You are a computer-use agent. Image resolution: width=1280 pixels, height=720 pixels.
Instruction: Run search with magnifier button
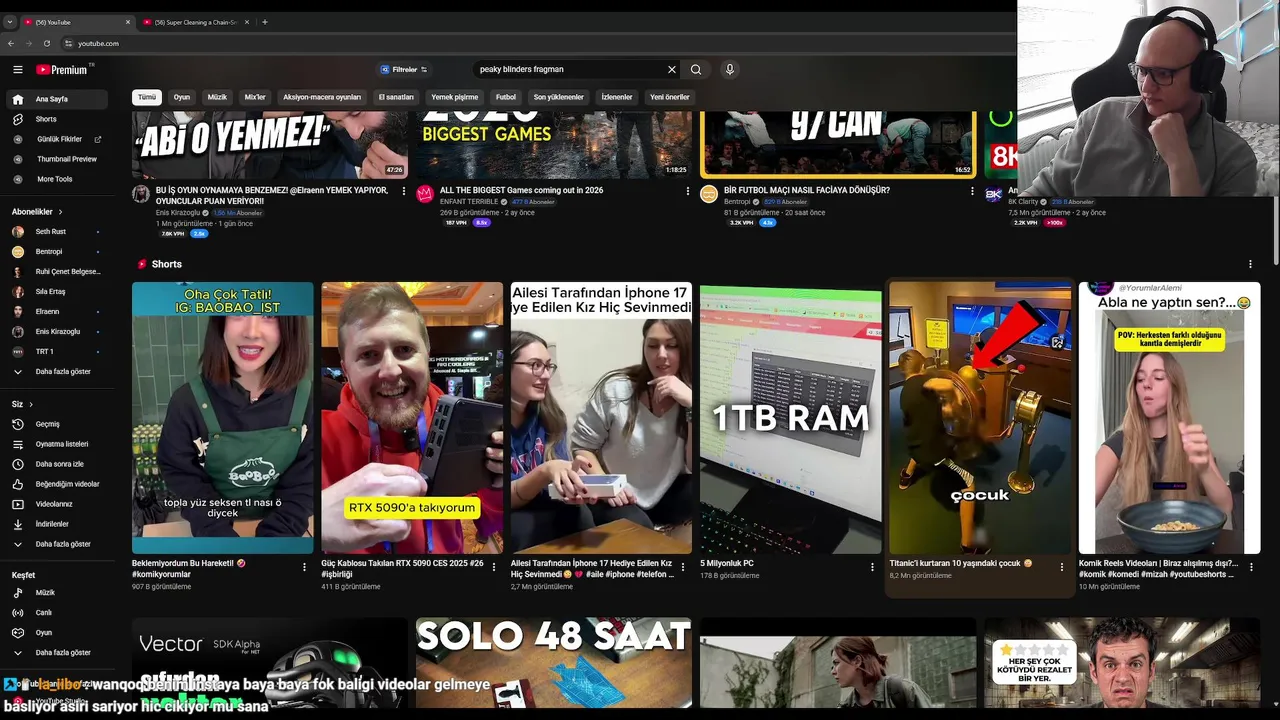tap(696, 69)
